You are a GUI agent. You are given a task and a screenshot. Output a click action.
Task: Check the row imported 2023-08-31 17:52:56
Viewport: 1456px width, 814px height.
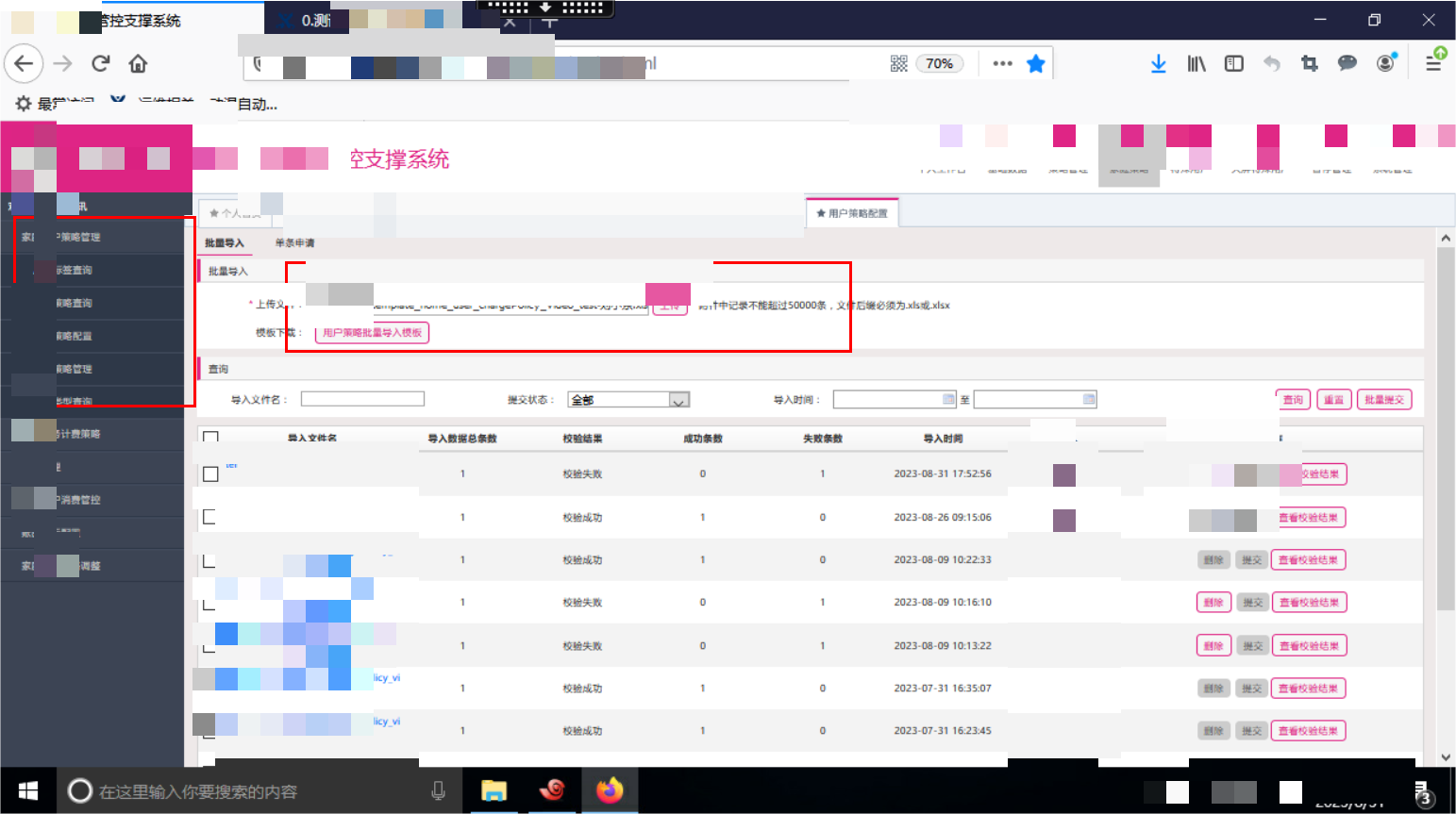tap(210, 473)
